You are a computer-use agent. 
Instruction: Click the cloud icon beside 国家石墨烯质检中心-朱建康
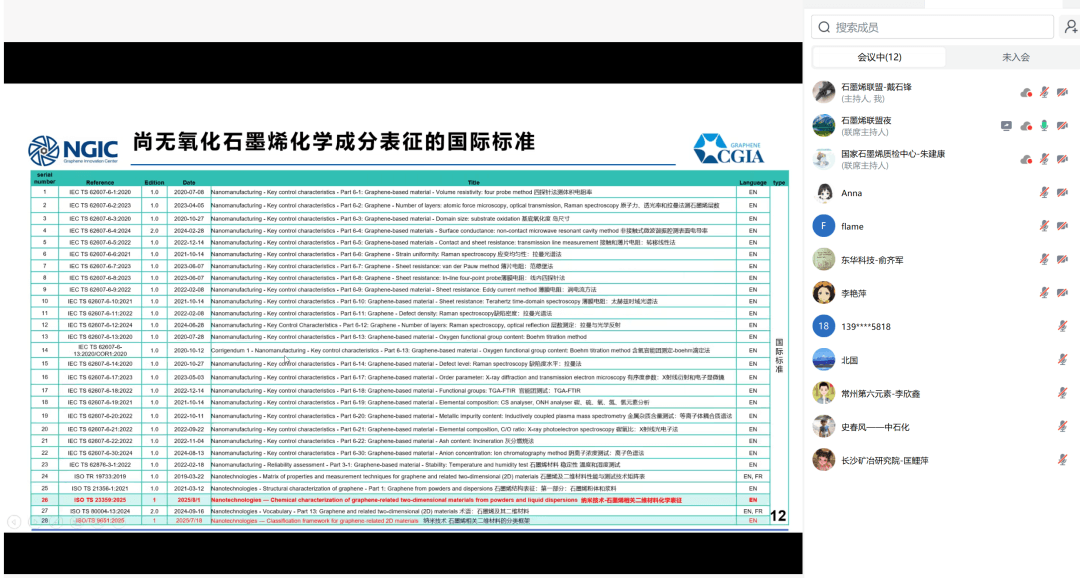1026,158
